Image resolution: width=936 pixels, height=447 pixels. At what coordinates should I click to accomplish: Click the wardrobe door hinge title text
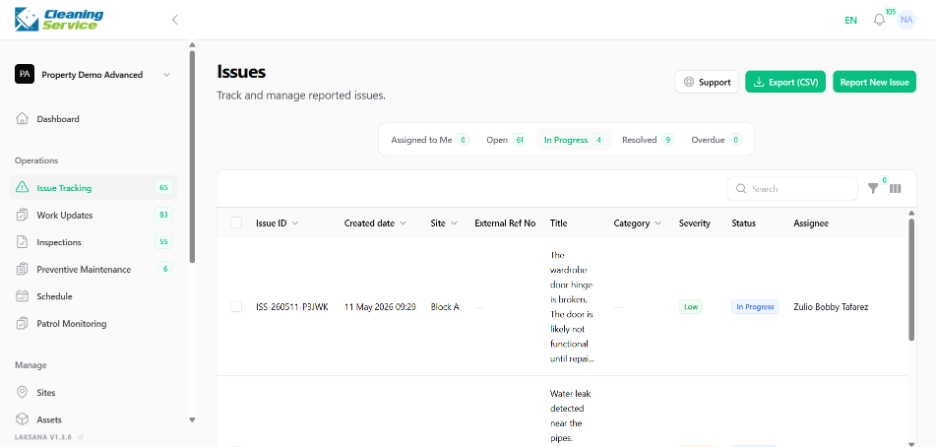[571, 307]
